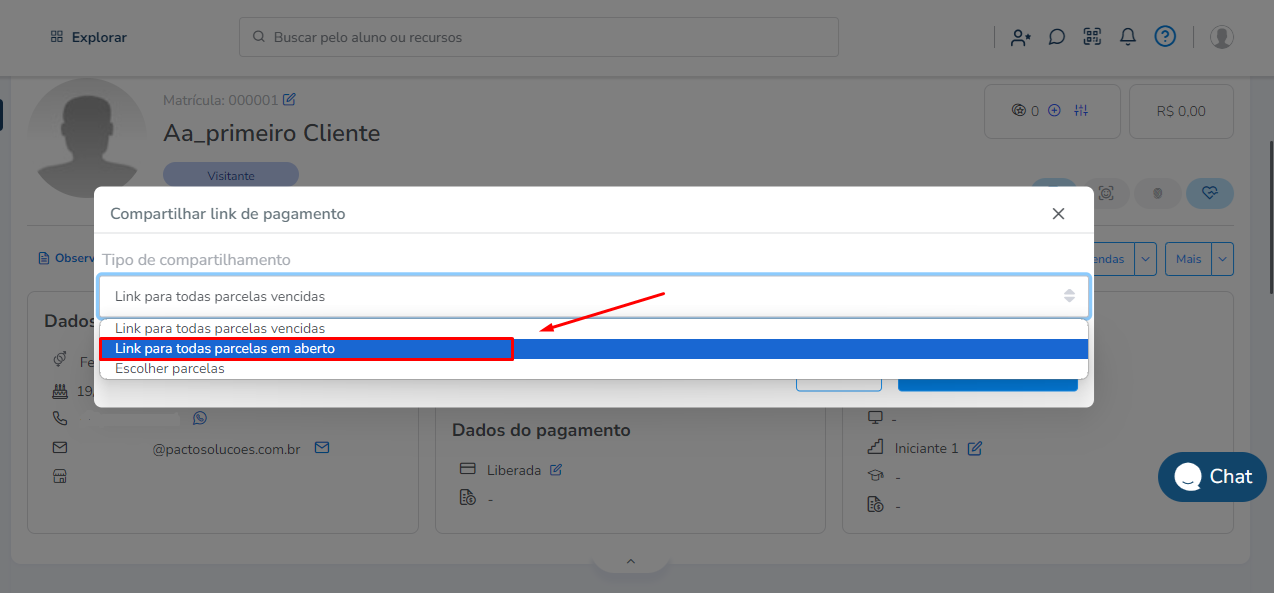Close the Compartilhar link de pagamento dialog

click(1058, 214)
